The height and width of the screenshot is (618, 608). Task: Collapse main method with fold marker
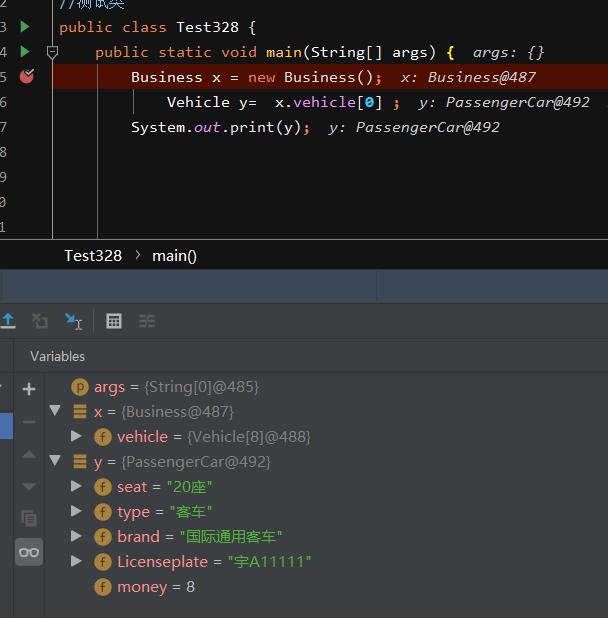52,52
